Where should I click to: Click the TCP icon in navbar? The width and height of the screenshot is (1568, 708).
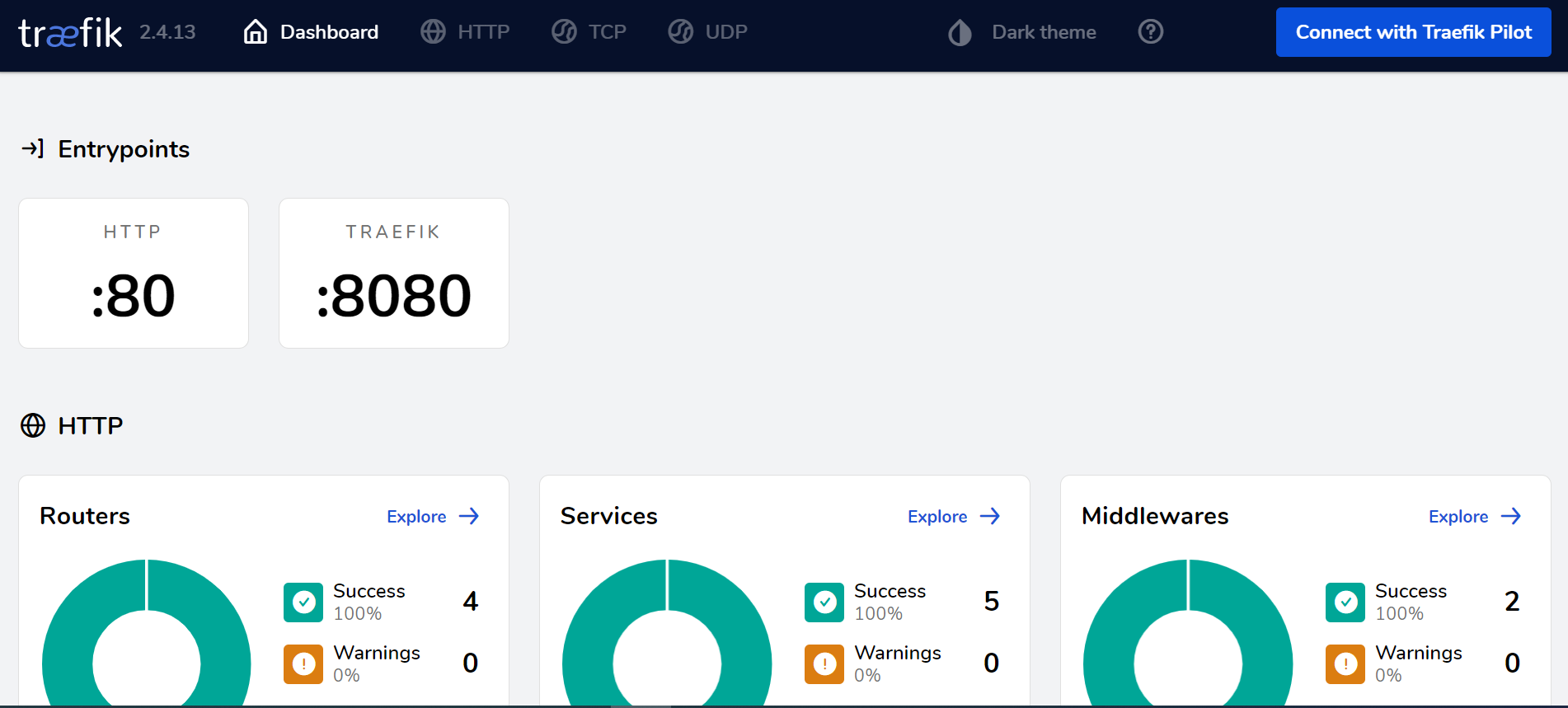pos(564,32)
